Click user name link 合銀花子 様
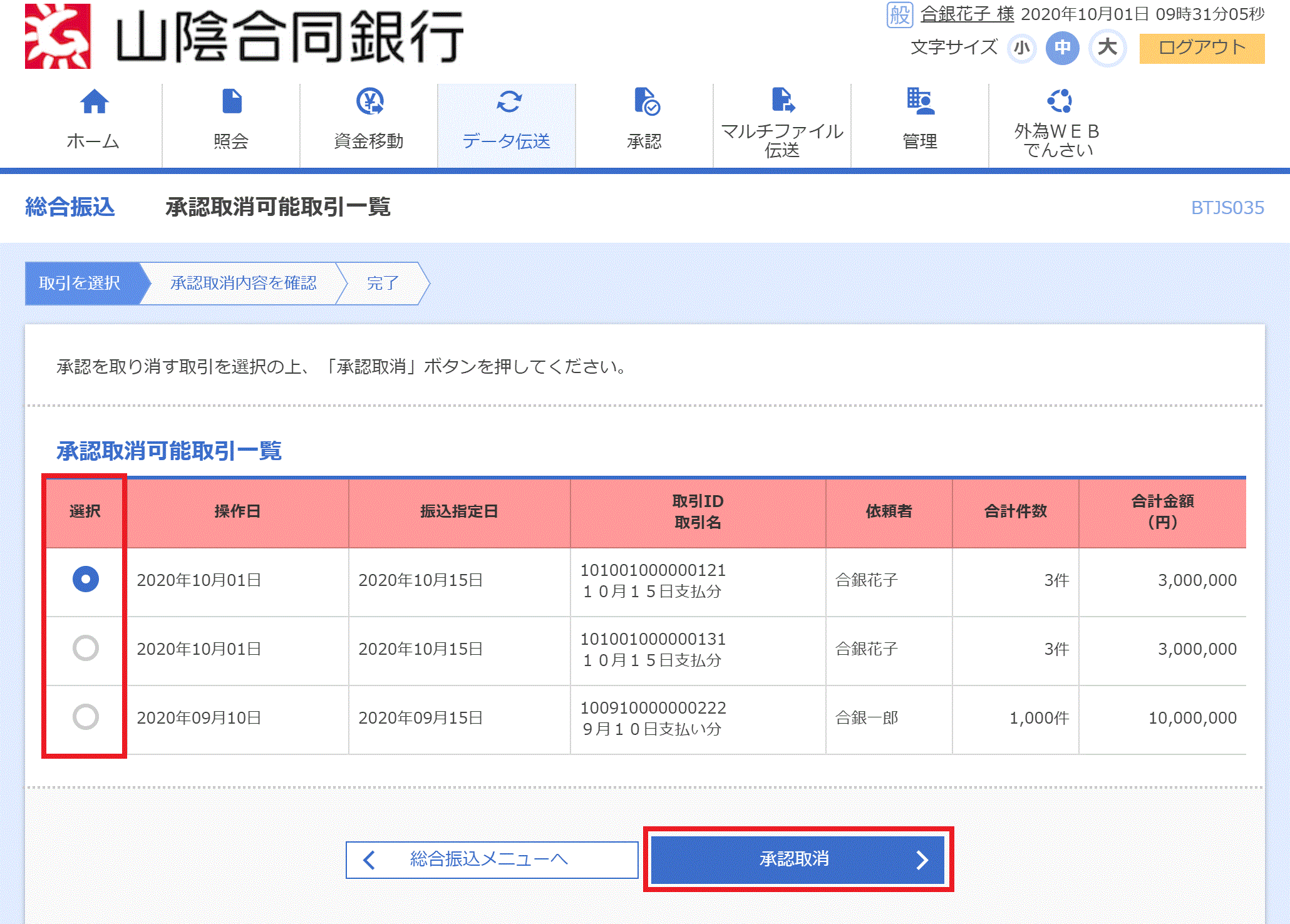 click(x=968, y=14)
